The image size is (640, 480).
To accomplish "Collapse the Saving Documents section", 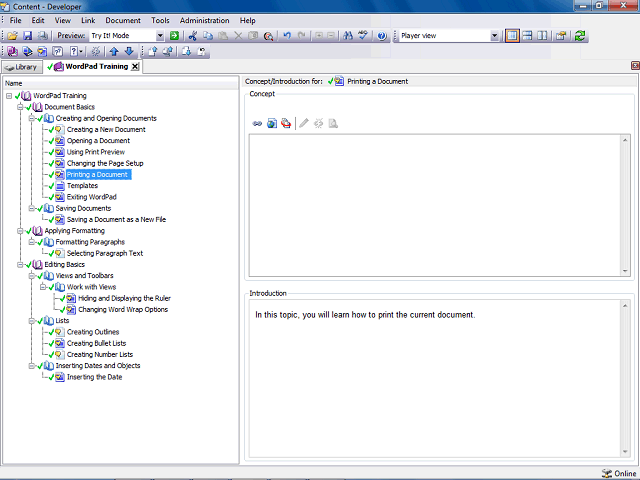I will click(x=31, y=208).
